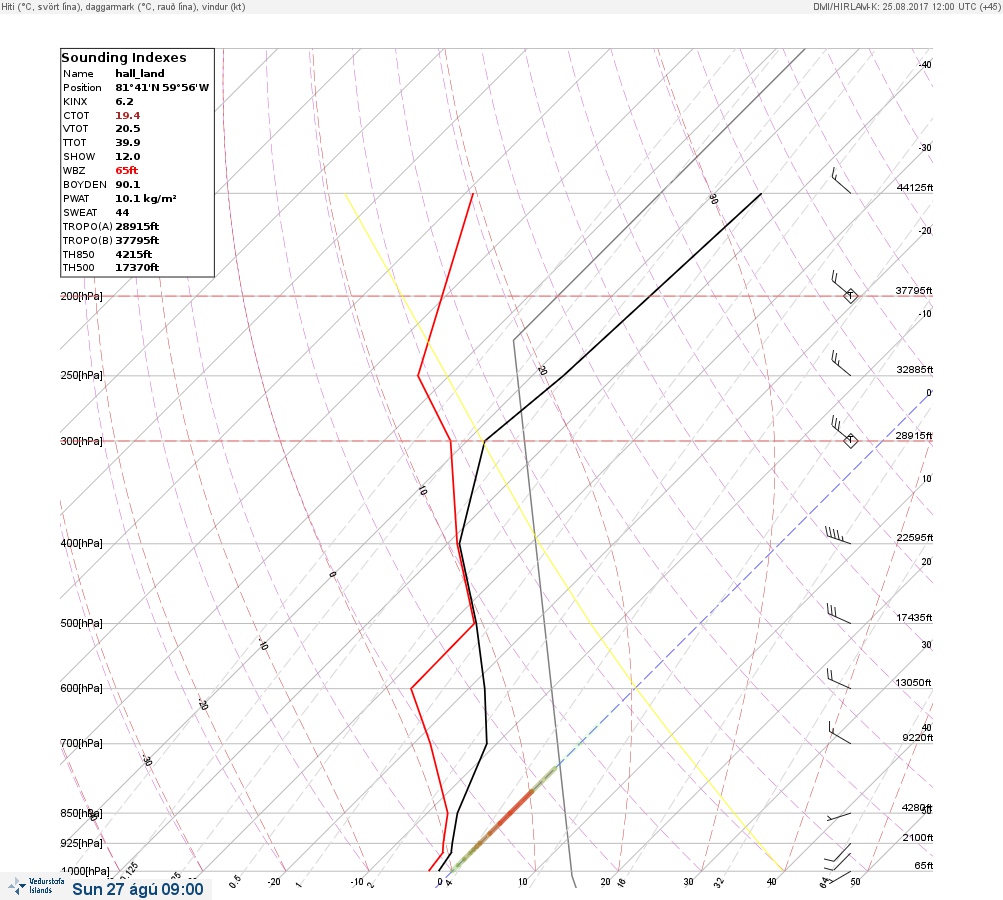The image size is (1003, 900).
Task: Click the header legend 'Hiti (°C, svört lína)...'
Action: tap(123, 7)
